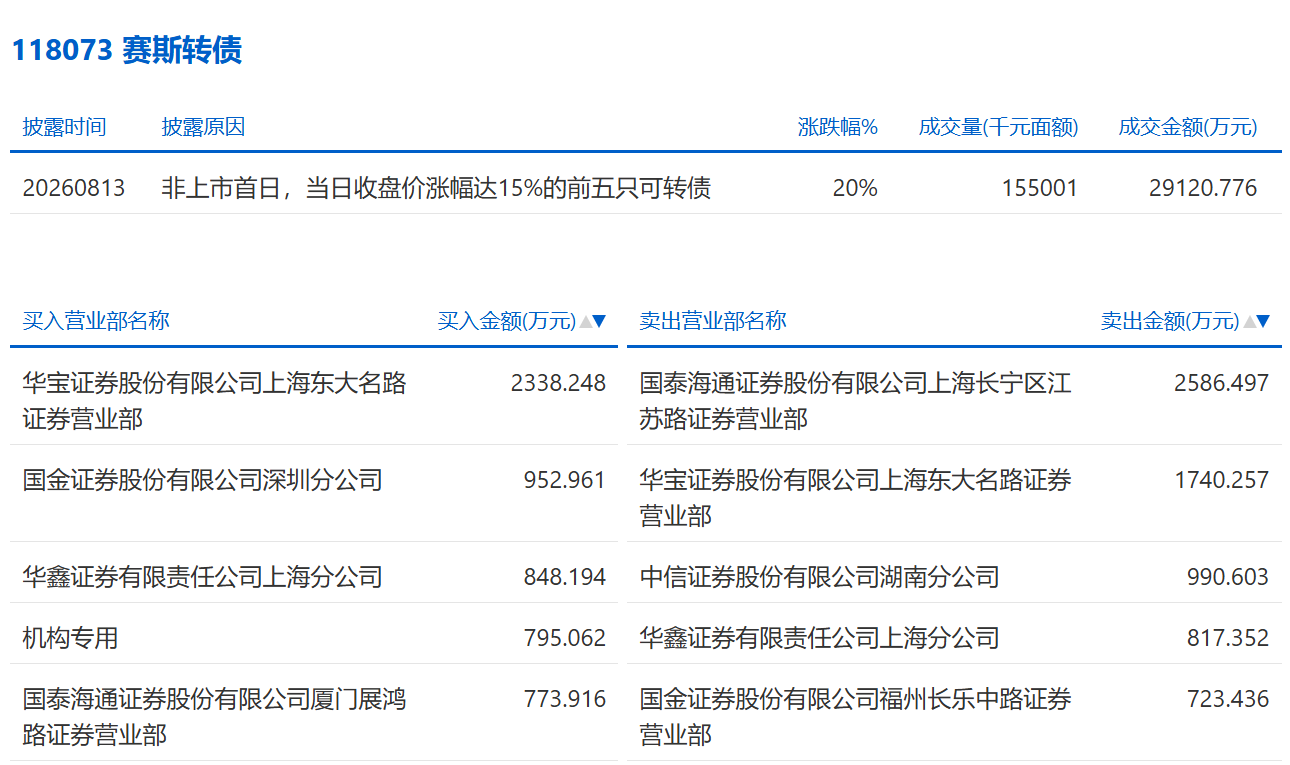Viewport: 1290px width, 765px height.
Task: Select 国金证券福州长乐中路证券营业部 seller row
Action: (x=856, y=717)
